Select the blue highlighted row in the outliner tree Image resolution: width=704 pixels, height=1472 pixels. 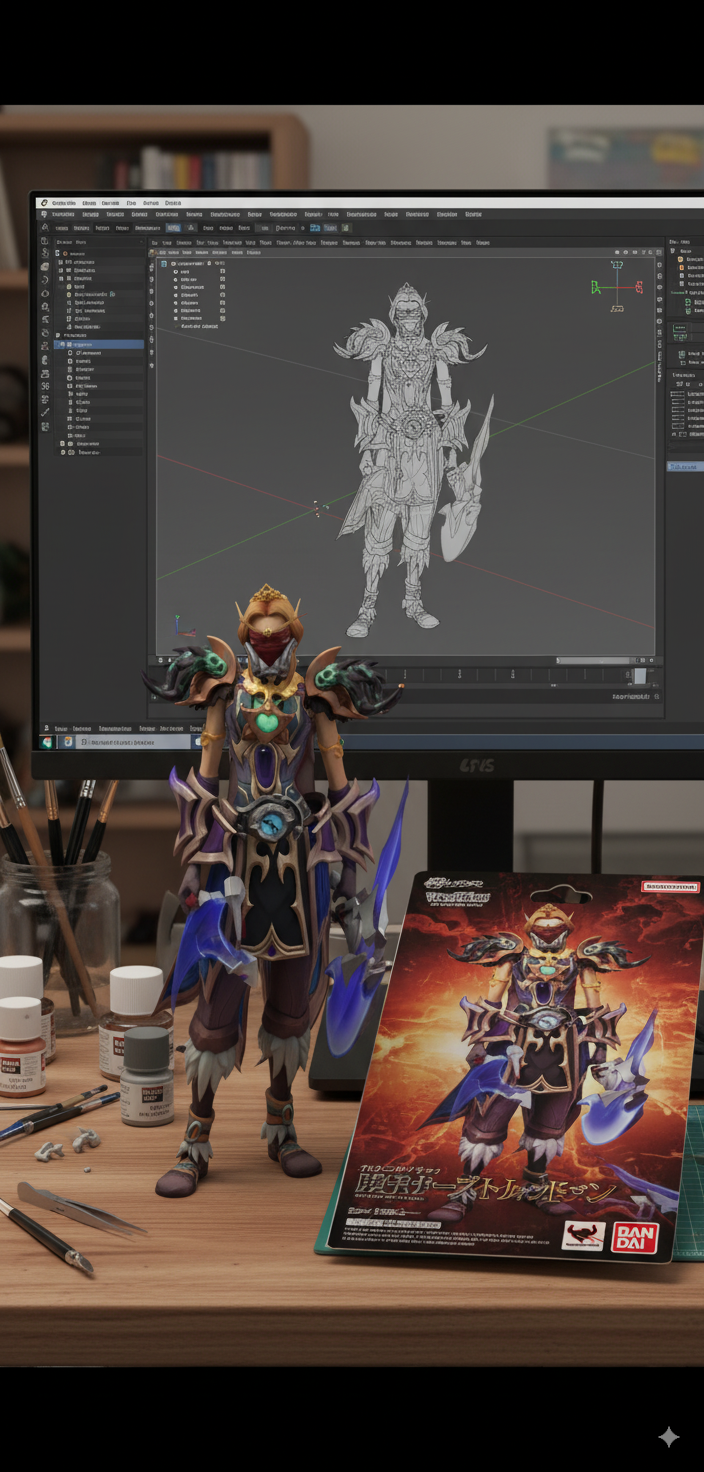tap(97, 344)
